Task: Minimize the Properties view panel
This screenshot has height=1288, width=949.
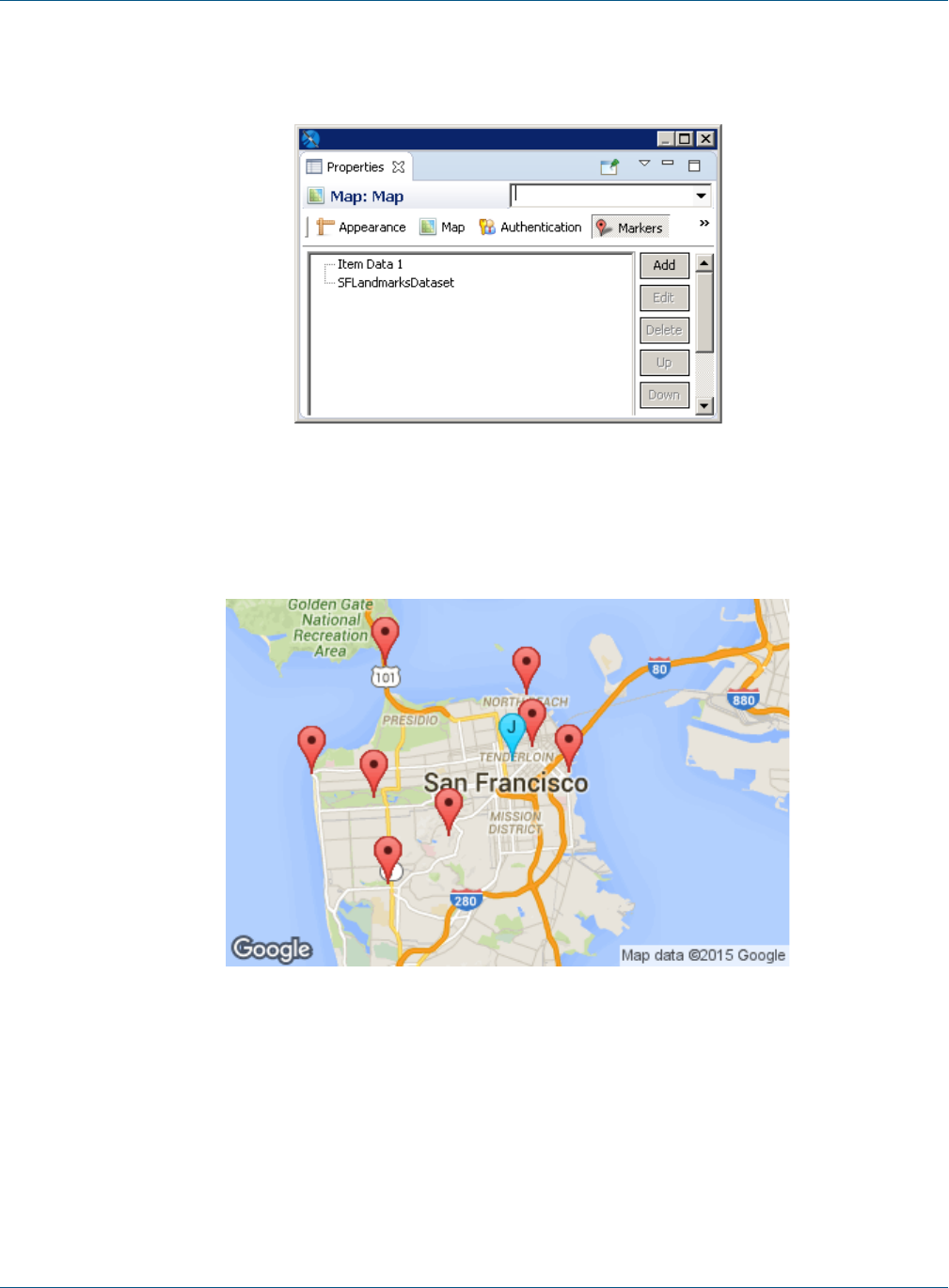Action: (668, 164)
